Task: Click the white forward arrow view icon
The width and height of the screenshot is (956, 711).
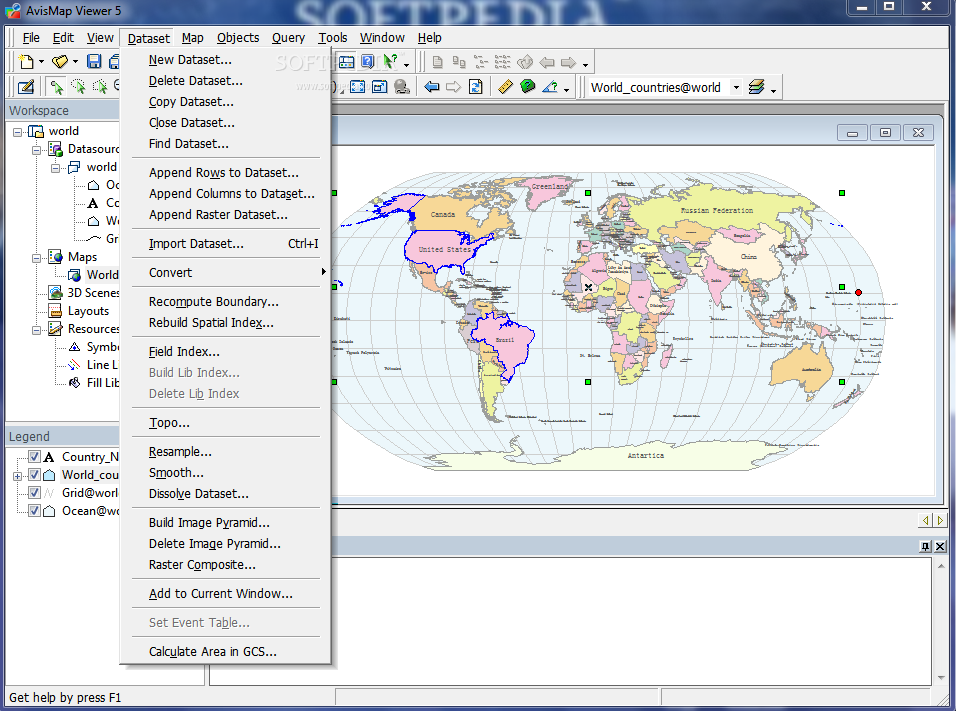Action: pos(453,87)
